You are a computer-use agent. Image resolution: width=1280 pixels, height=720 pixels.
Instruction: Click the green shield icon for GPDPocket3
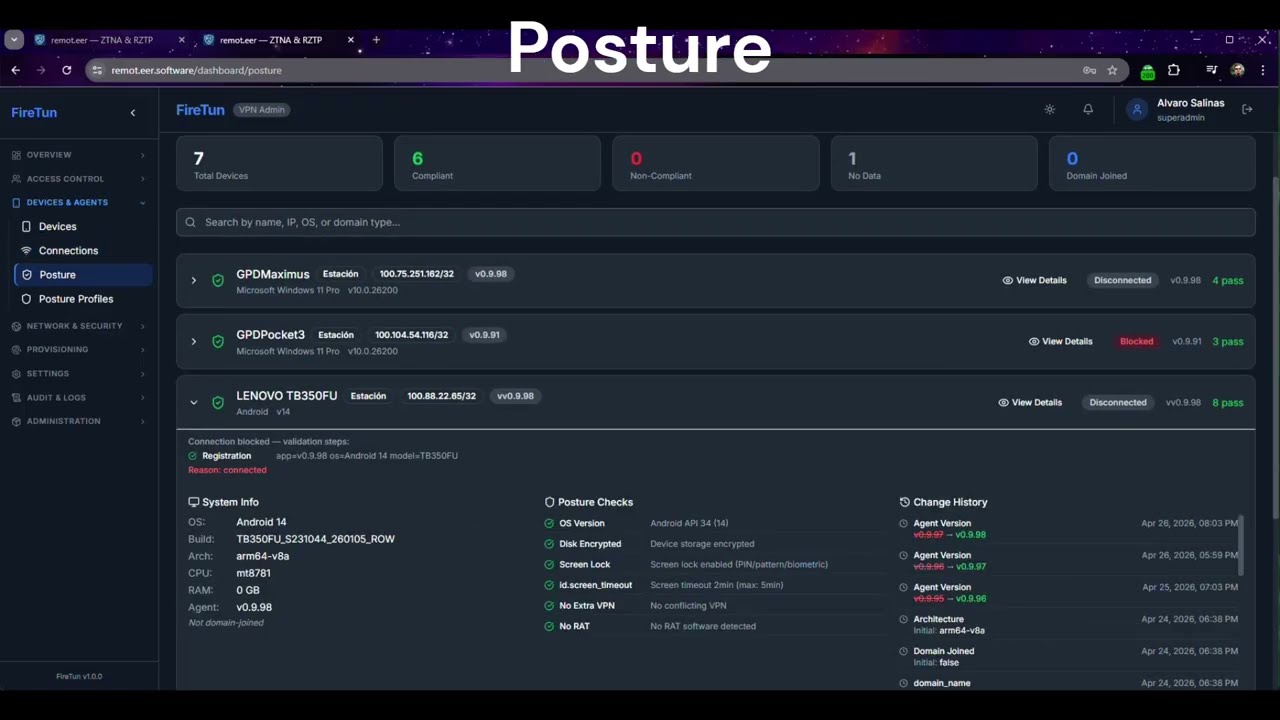[x=218, y=342]
